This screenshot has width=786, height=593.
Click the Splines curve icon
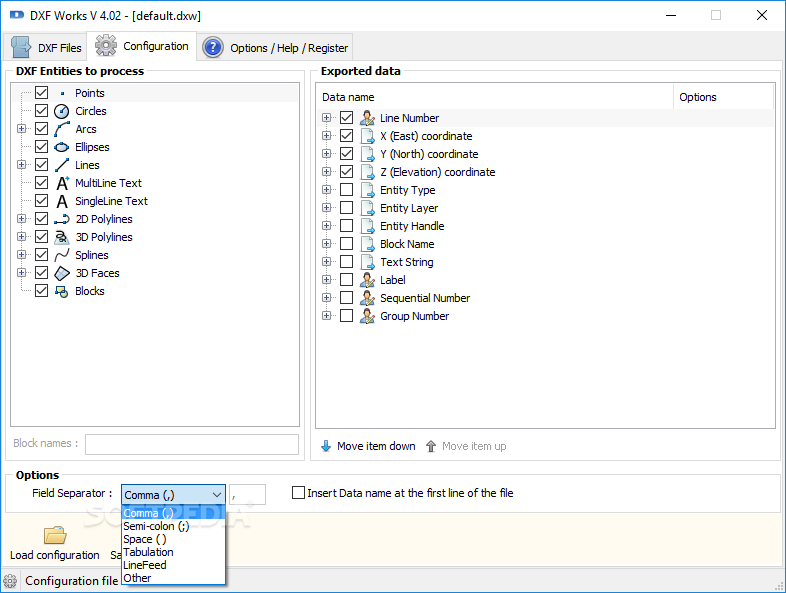(x=61, y=255)
